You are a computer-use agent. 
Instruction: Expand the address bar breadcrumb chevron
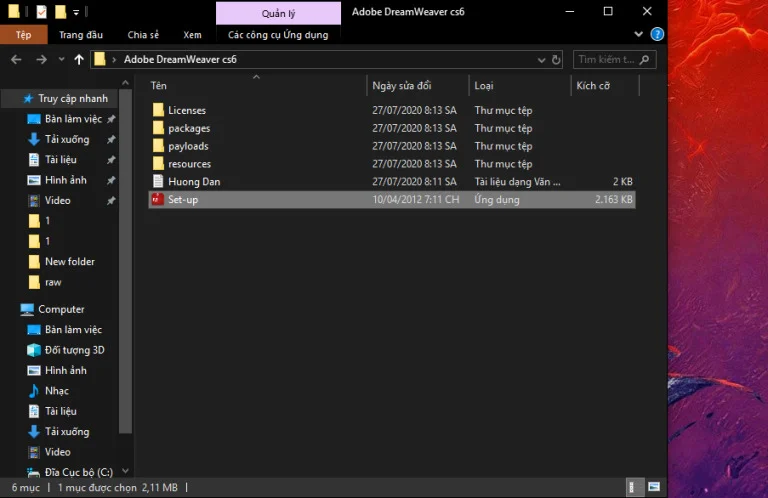coord(114,60)
